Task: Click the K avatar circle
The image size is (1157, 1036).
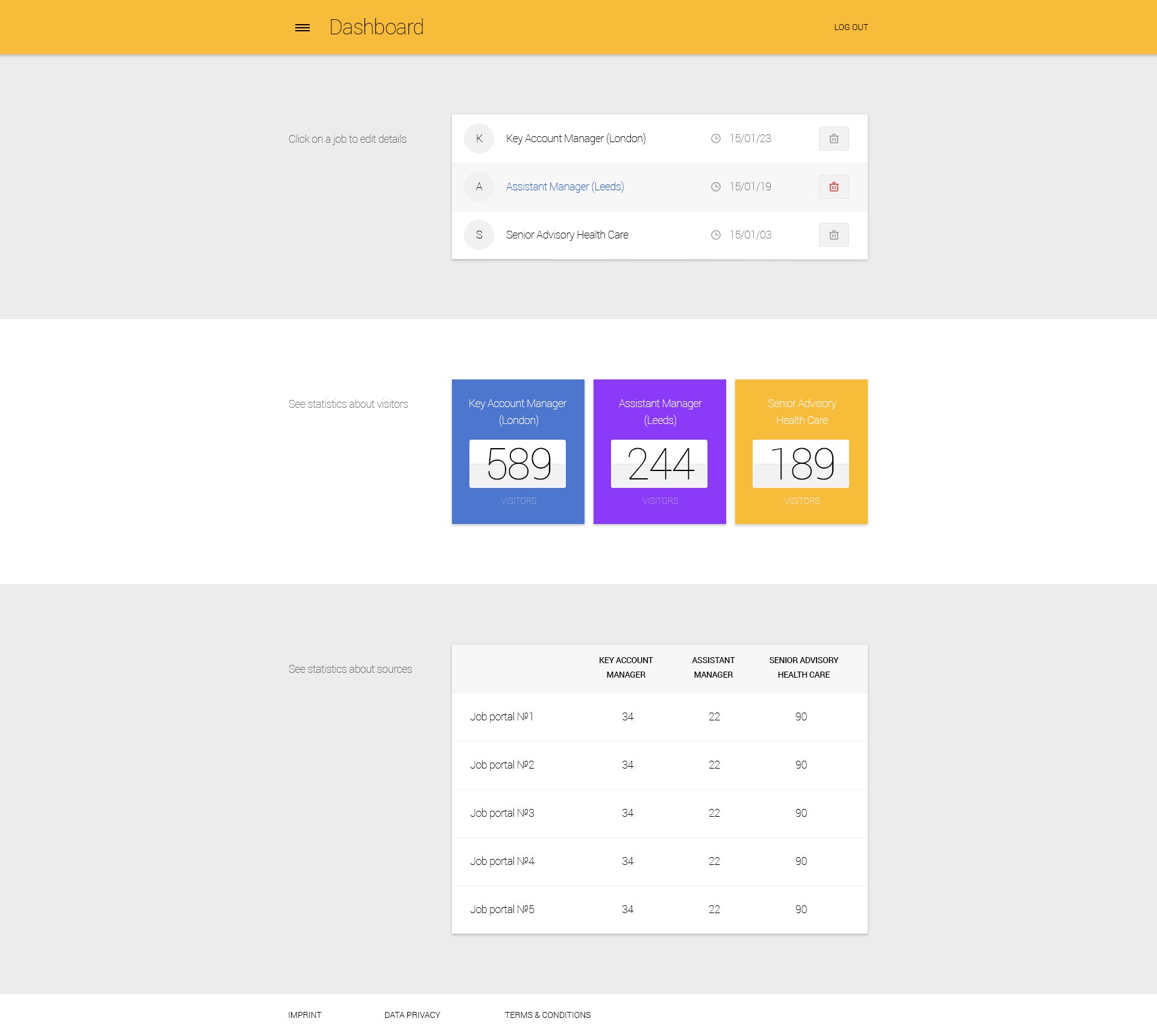Action: [x=479, y=139]
